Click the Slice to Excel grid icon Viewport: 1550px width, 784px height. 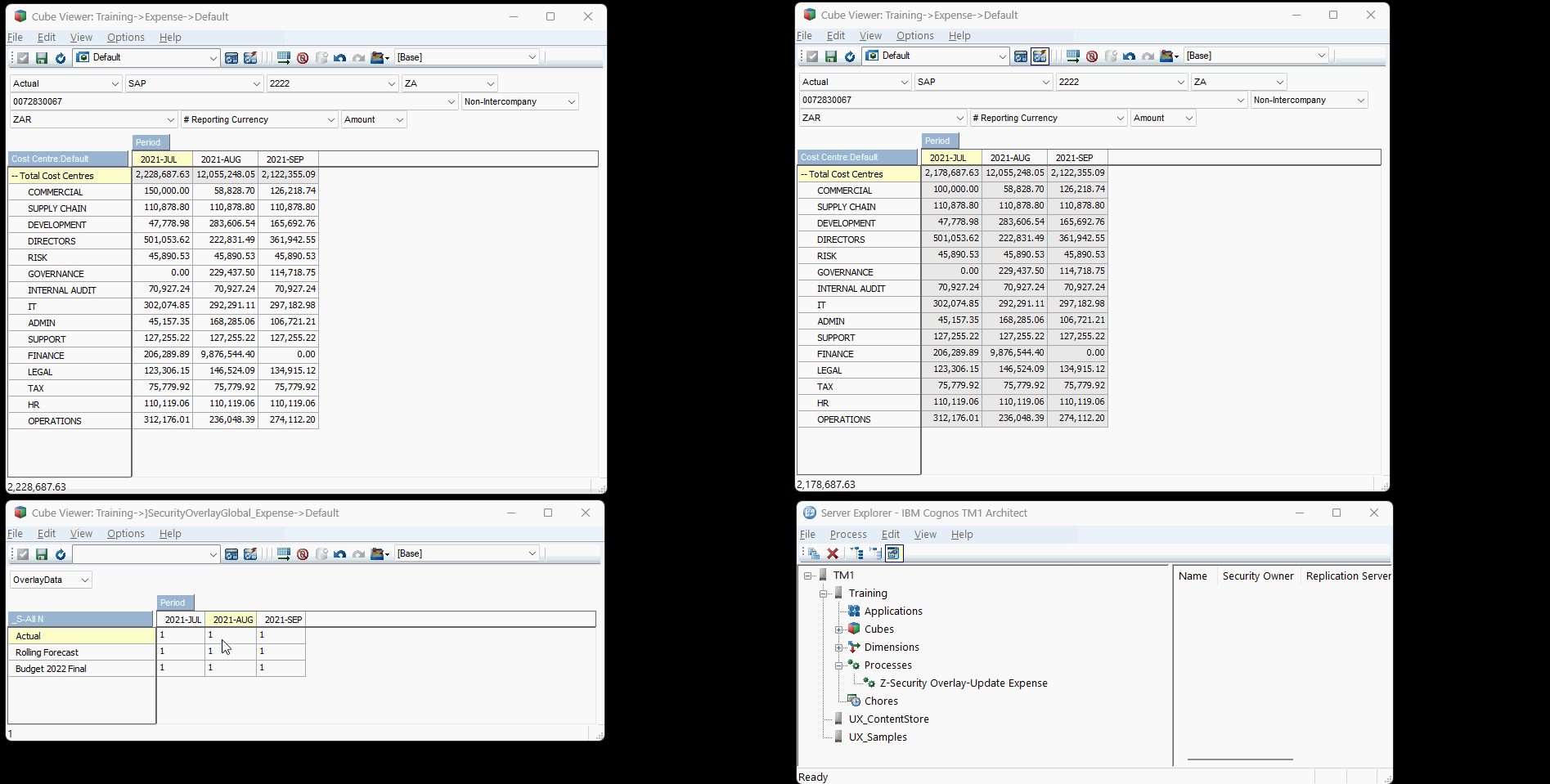point(283,57)
